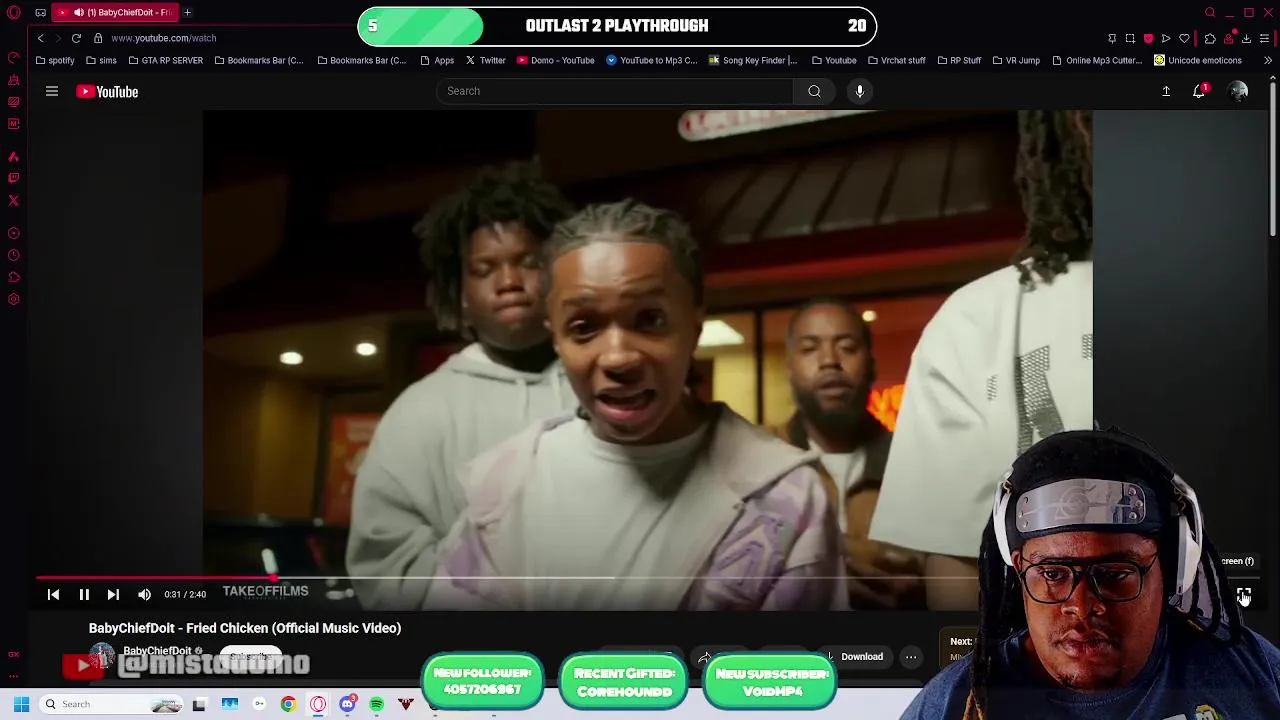
Task: Seek on the video progress bar
Action: [647, 578]
